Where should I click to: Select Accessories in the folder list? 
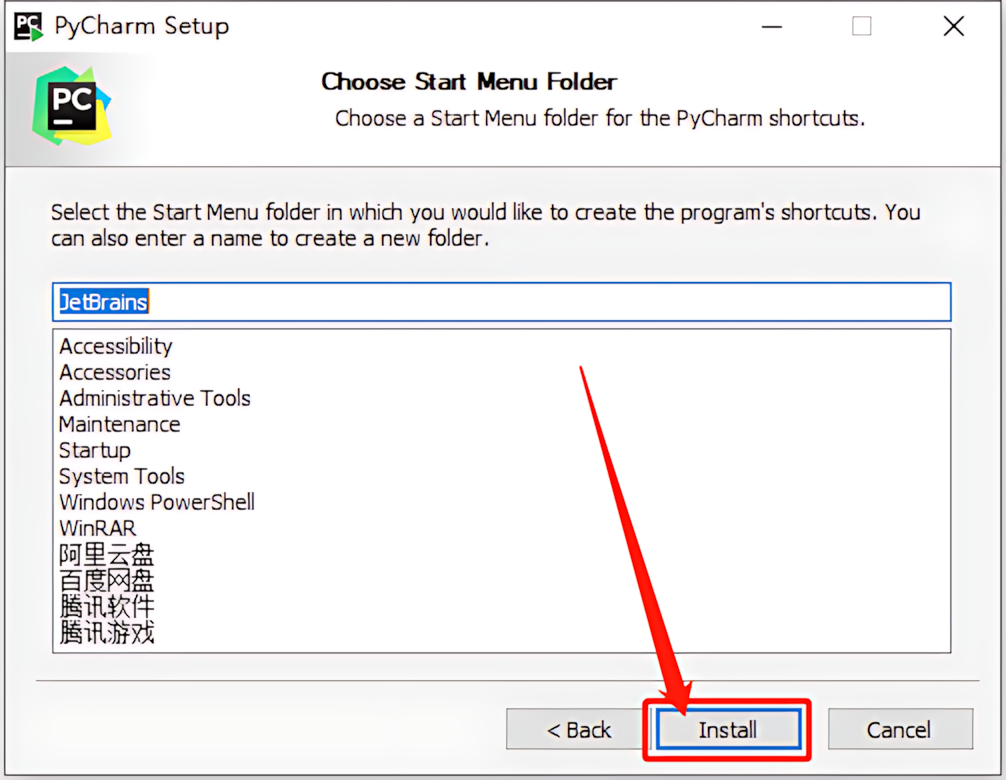coord(115,372)
